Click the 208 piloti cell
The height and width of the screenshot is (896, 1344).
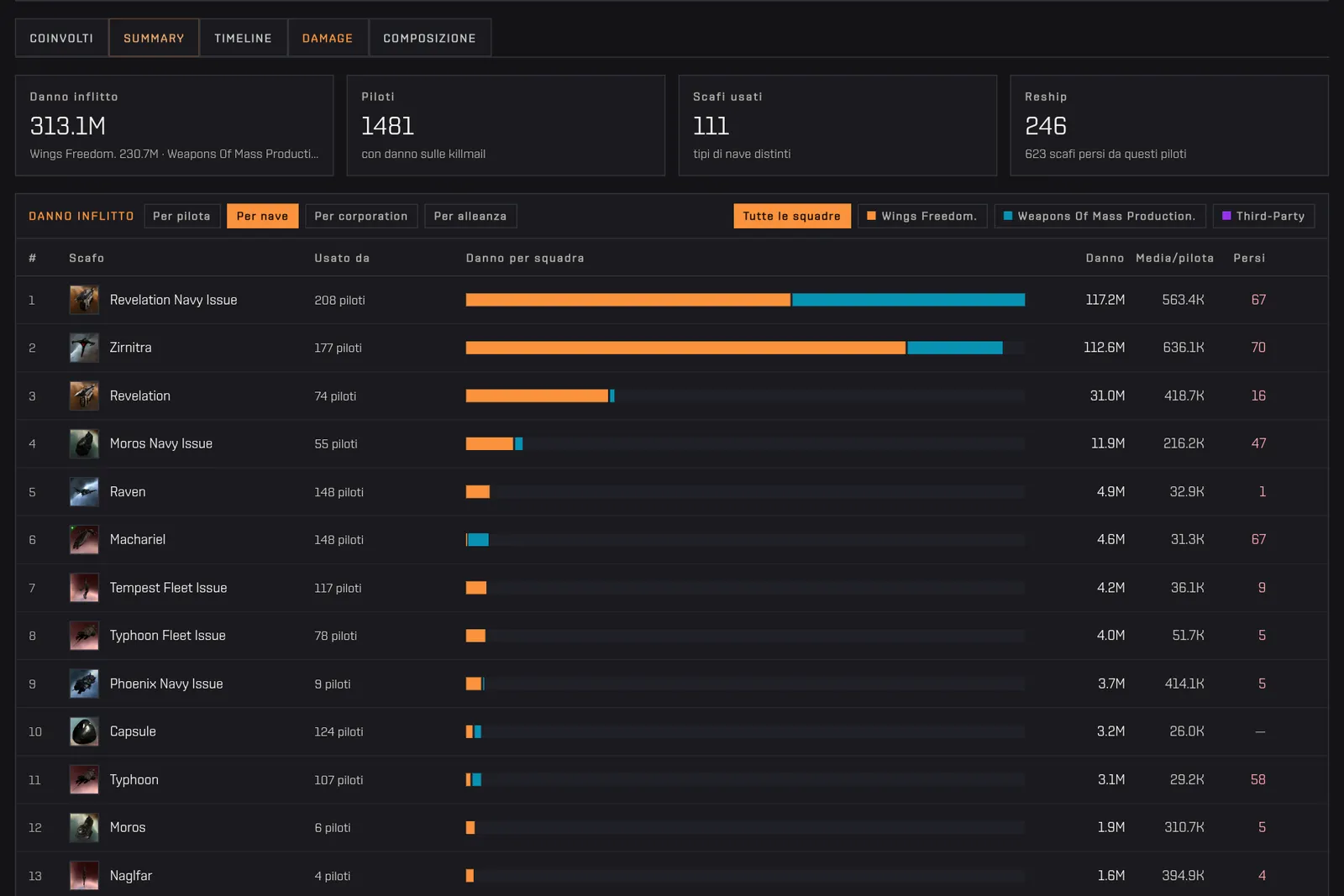coord(339,300)
